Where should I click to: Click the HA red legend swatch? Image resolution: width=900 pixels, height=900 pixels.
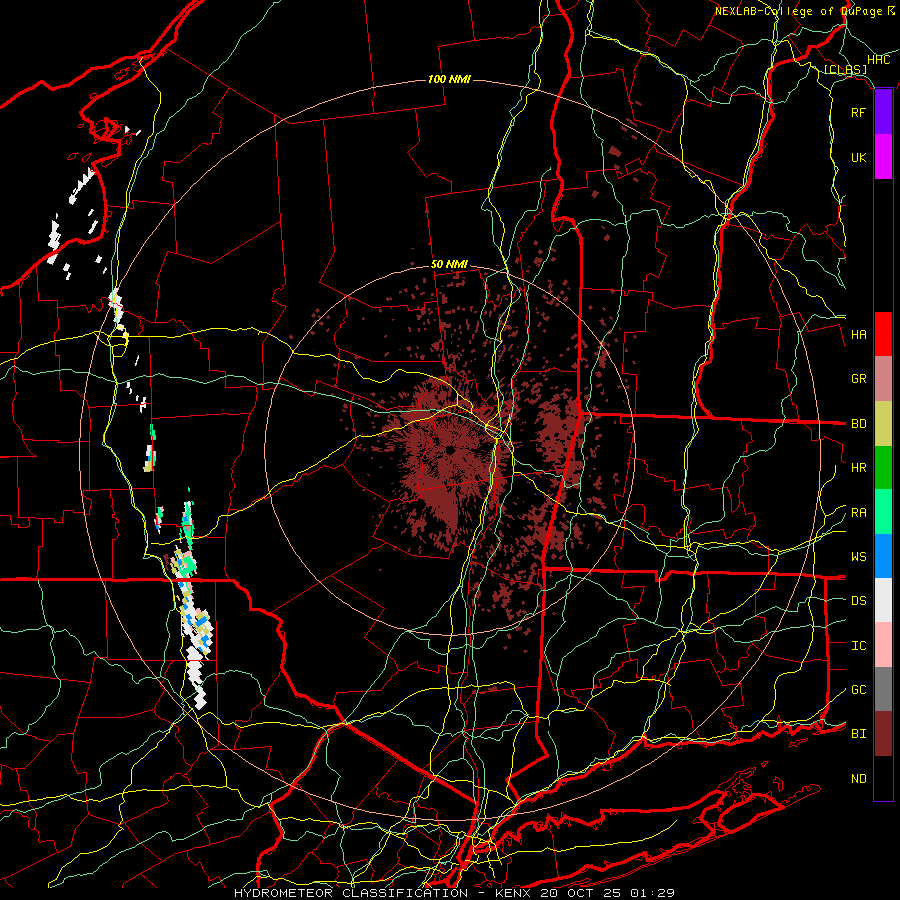883,334
